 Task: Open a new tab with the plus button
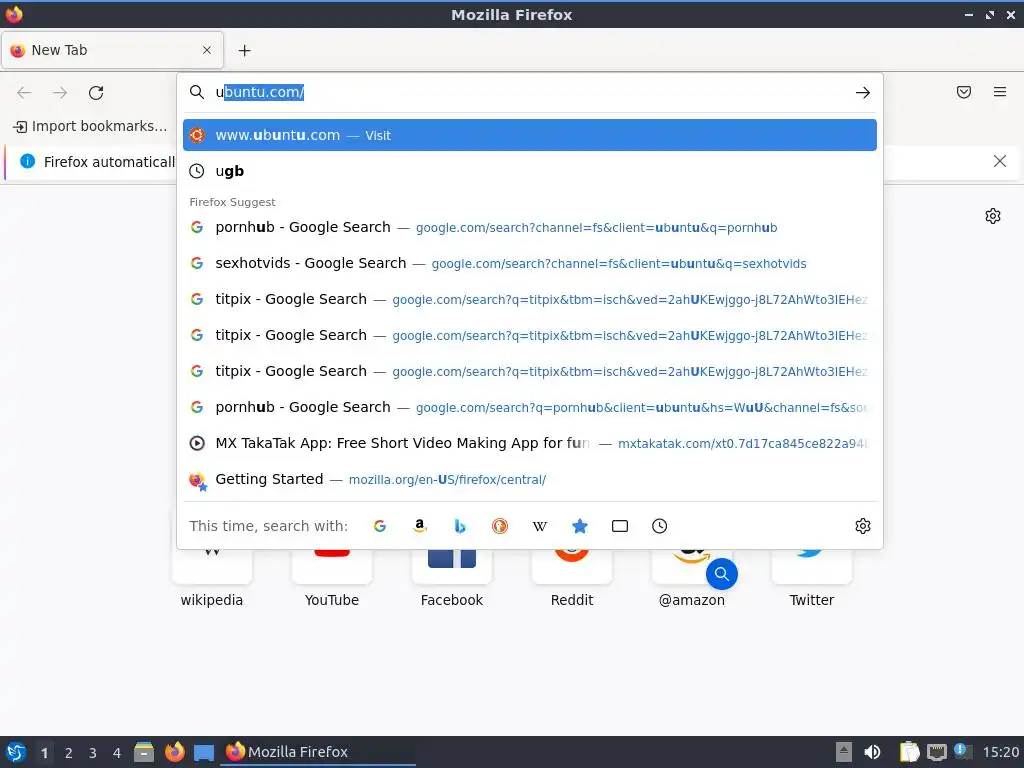244,50
